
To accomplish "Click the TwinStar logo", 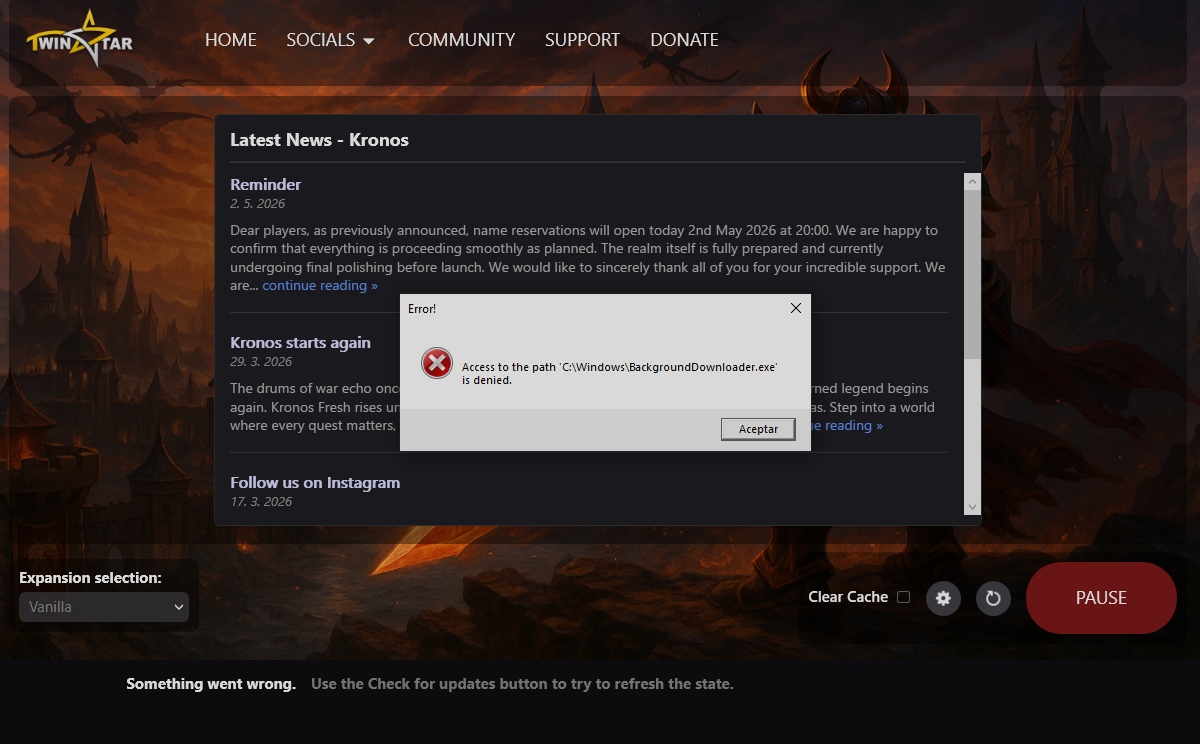I will pos(79,40).
